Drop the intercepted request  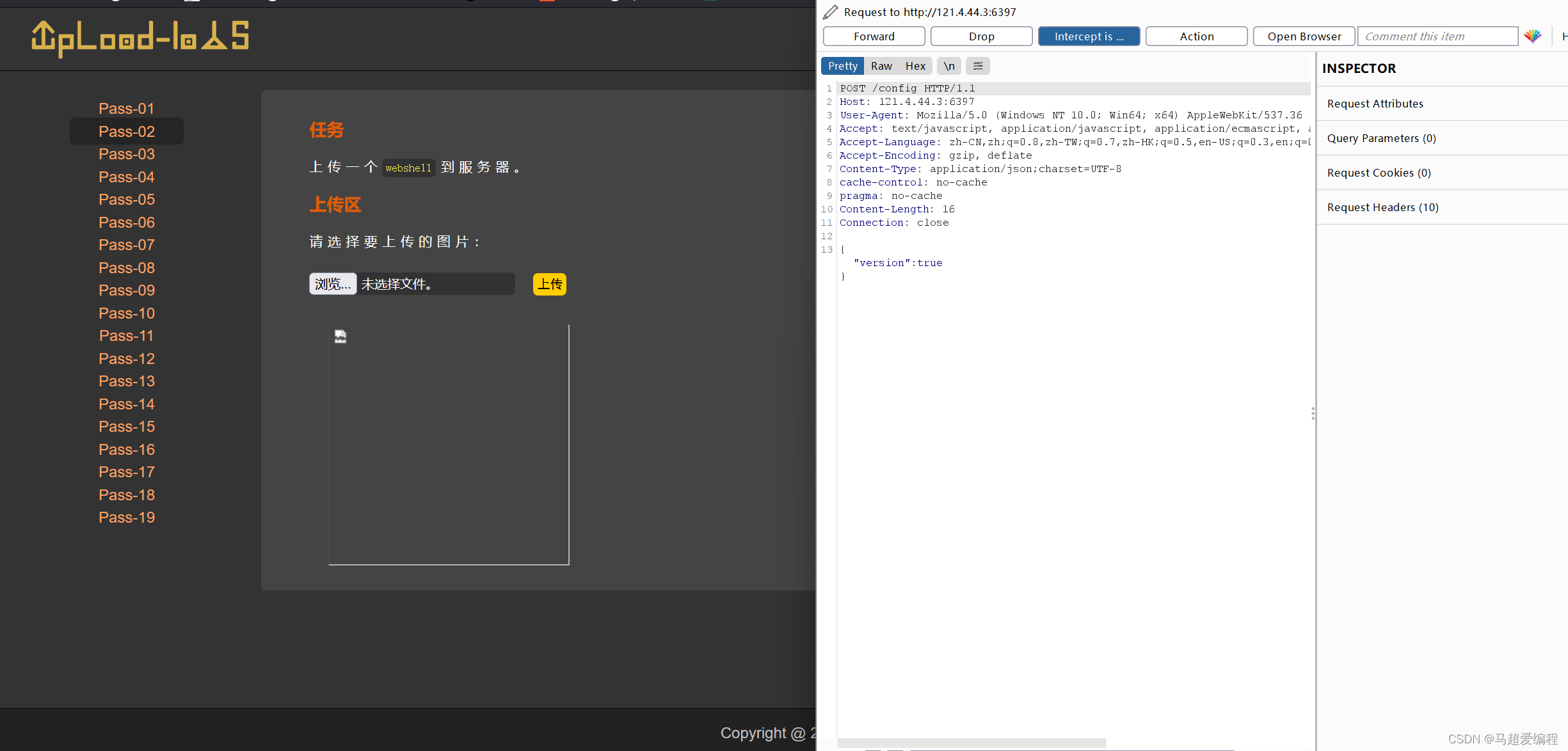point(981,36)
